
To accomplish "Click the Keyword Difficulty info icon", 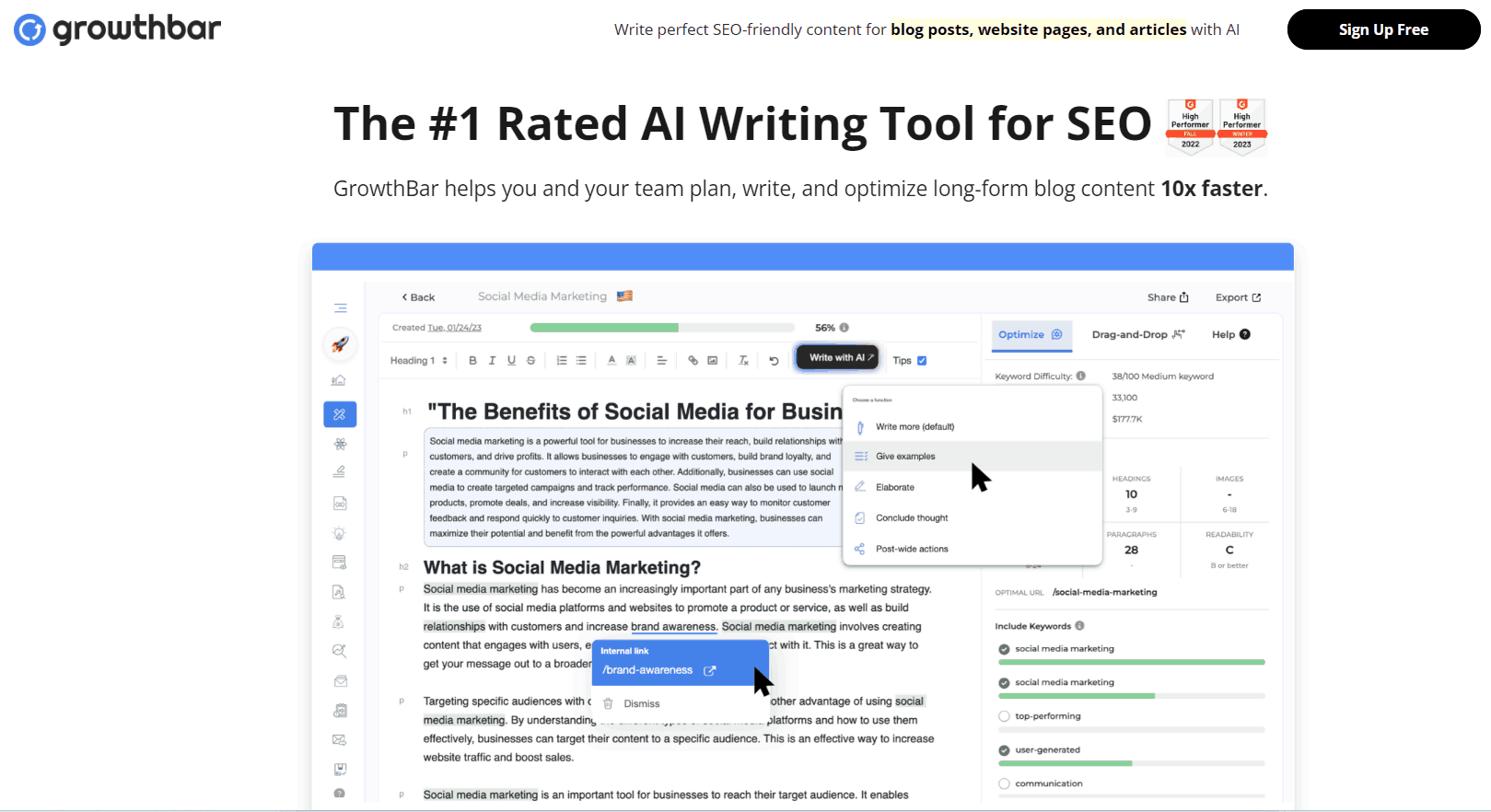I will pos(1081,376).
